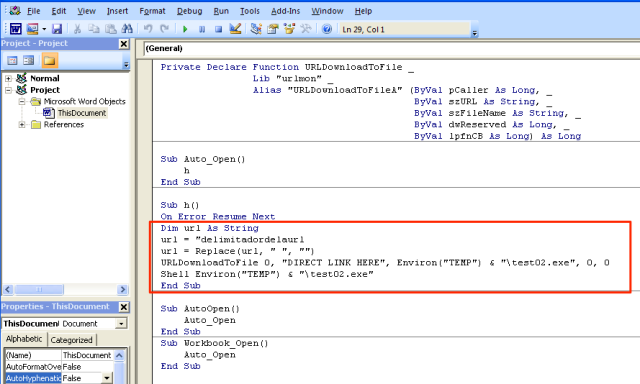The height and width of the screenshot is (384, 640).
Task: Click the blue Help question mark icon
Action: (x=327, y=29)
